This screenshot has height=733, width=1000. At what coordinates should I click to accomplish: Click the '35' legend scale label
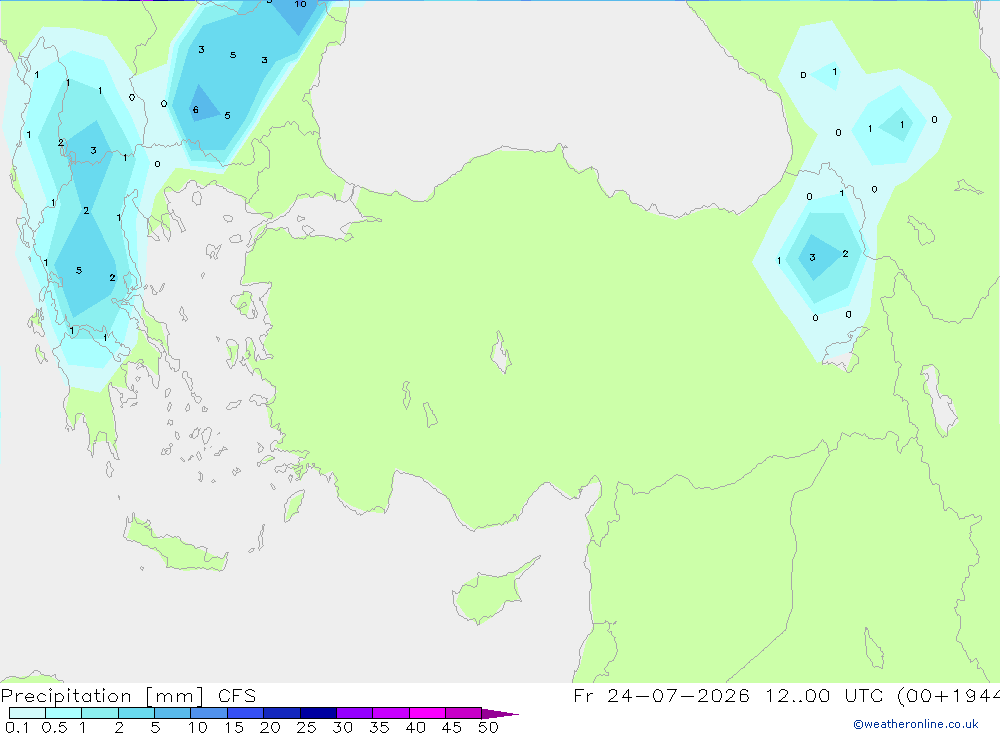click(379, 727)
